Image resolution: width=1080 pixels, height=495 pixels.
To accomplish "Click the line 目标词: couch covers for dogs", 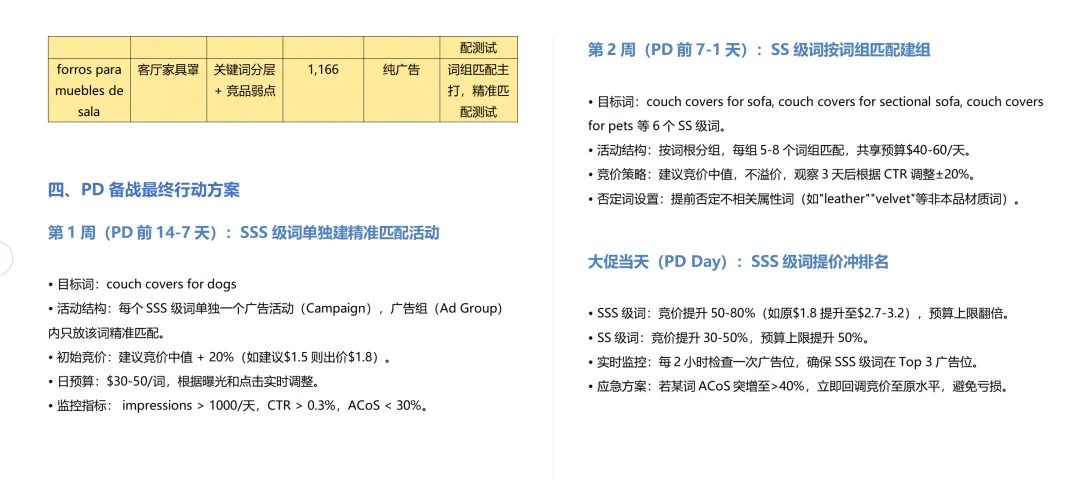I will (x=143, y=284).
